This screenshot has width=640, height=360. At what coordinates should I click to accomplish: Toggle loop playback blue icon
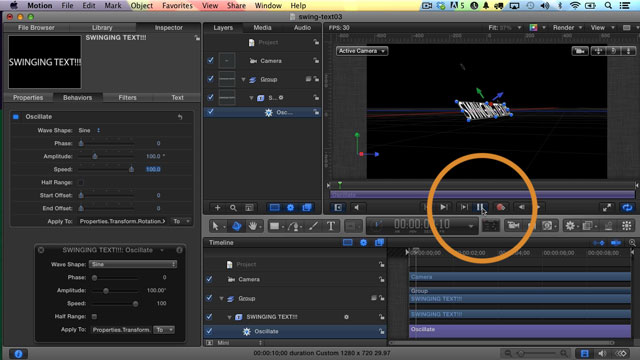(627, 208)
